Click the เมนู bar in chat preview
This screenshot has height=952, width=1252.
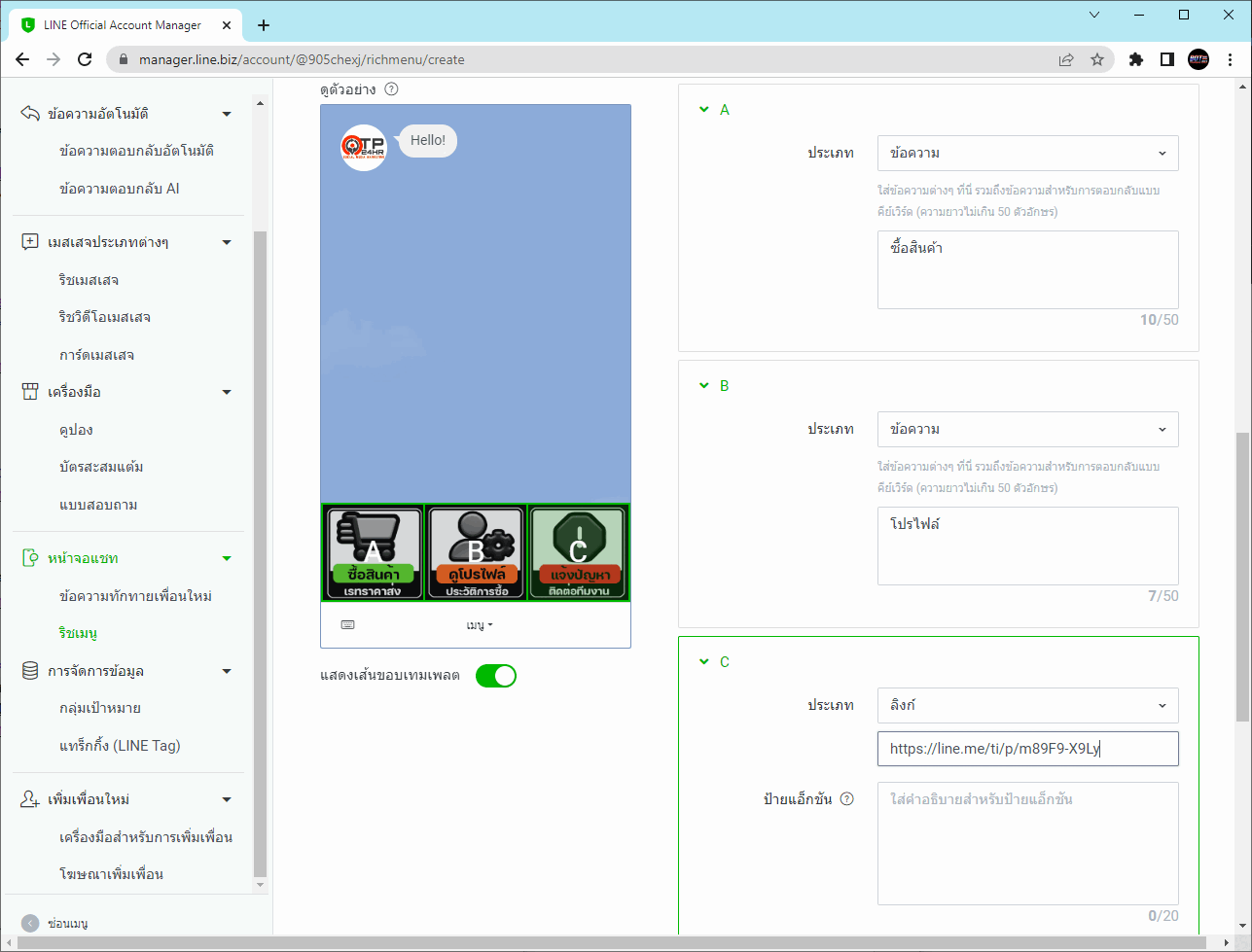(480, 625)
